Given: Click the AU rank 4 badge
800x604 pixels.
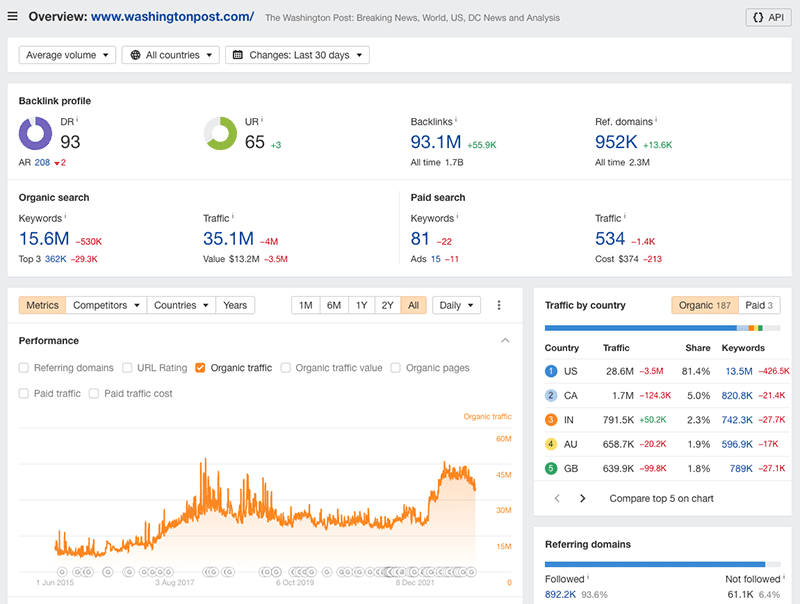Looking at the screenshot, I should tap(551, 444).
